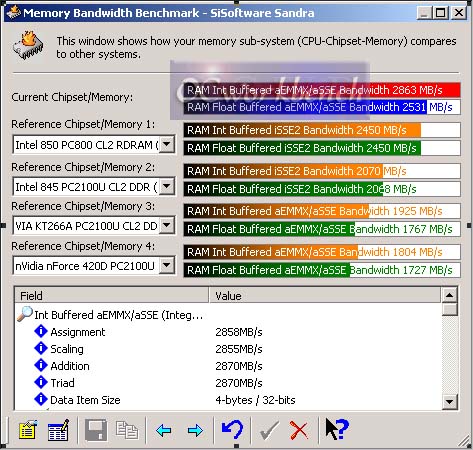
Task: Click the flaming memory chip module icon
Action: [x=29, y=45]
